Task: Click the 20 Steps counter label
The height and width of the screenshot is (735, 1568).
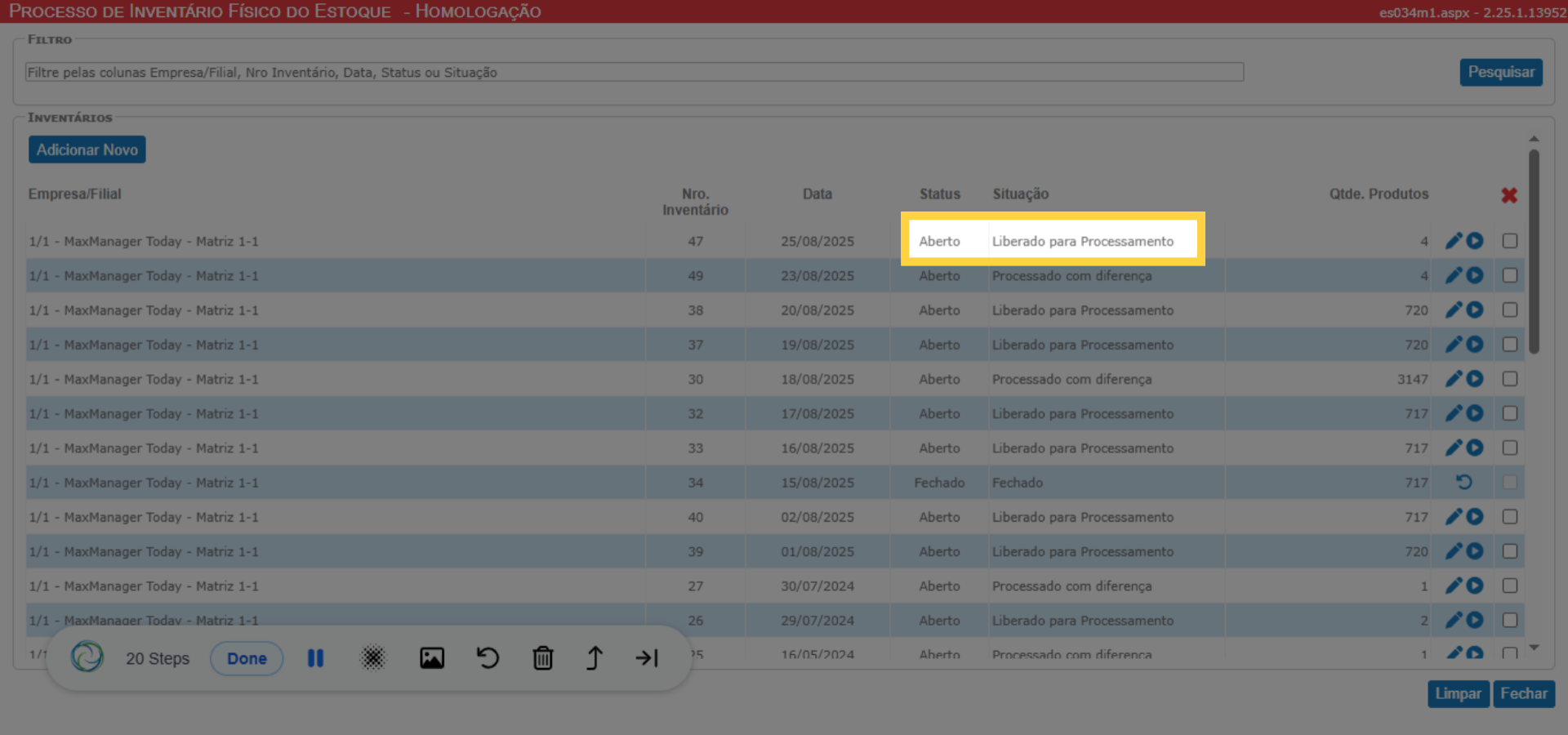Action: (x=158, y=658)
